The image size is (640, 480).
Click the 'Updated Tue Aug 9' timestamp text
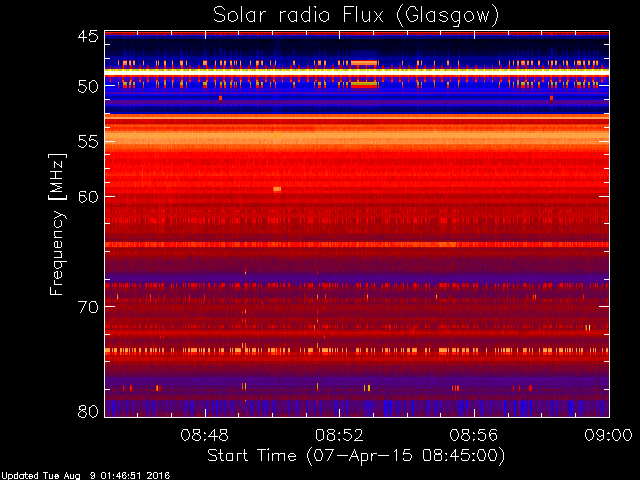(x=85, y=476)
